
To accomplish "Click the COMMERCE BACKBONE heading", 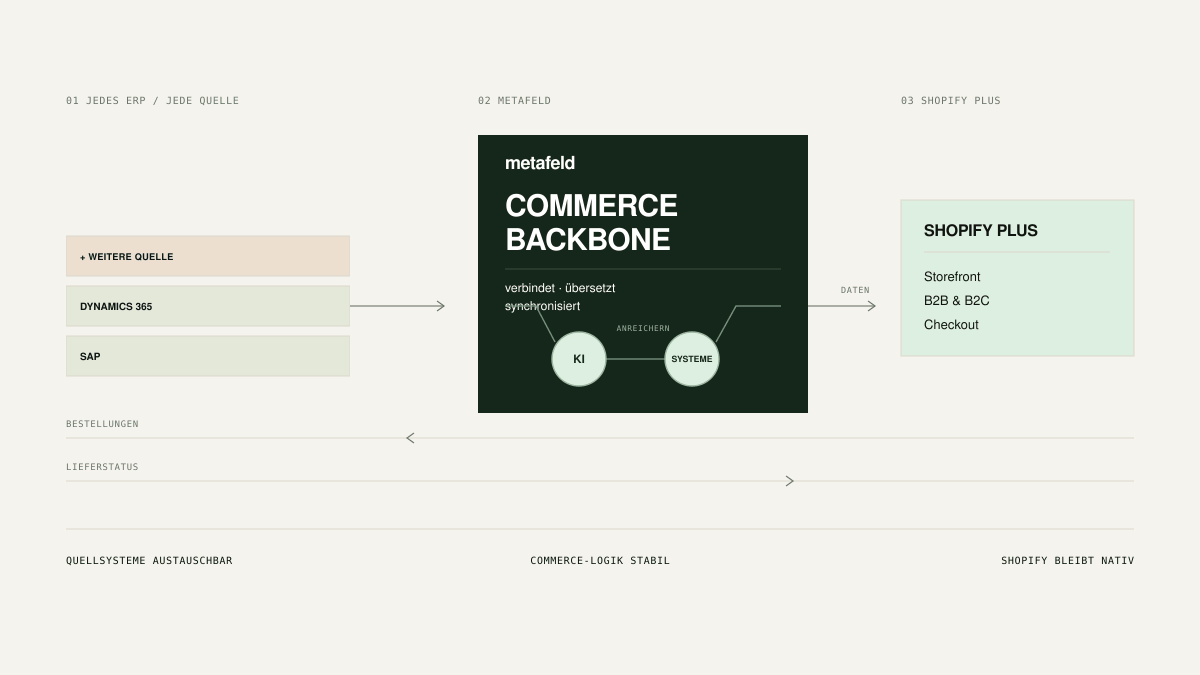I will pyautogui.click(x=591, y=222).
